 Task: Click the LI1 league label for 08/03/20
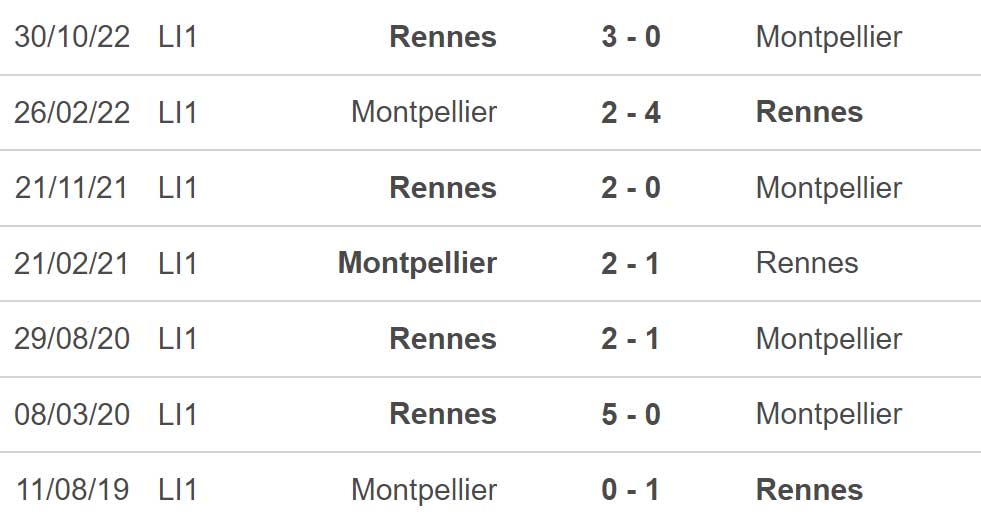[178, 414]
